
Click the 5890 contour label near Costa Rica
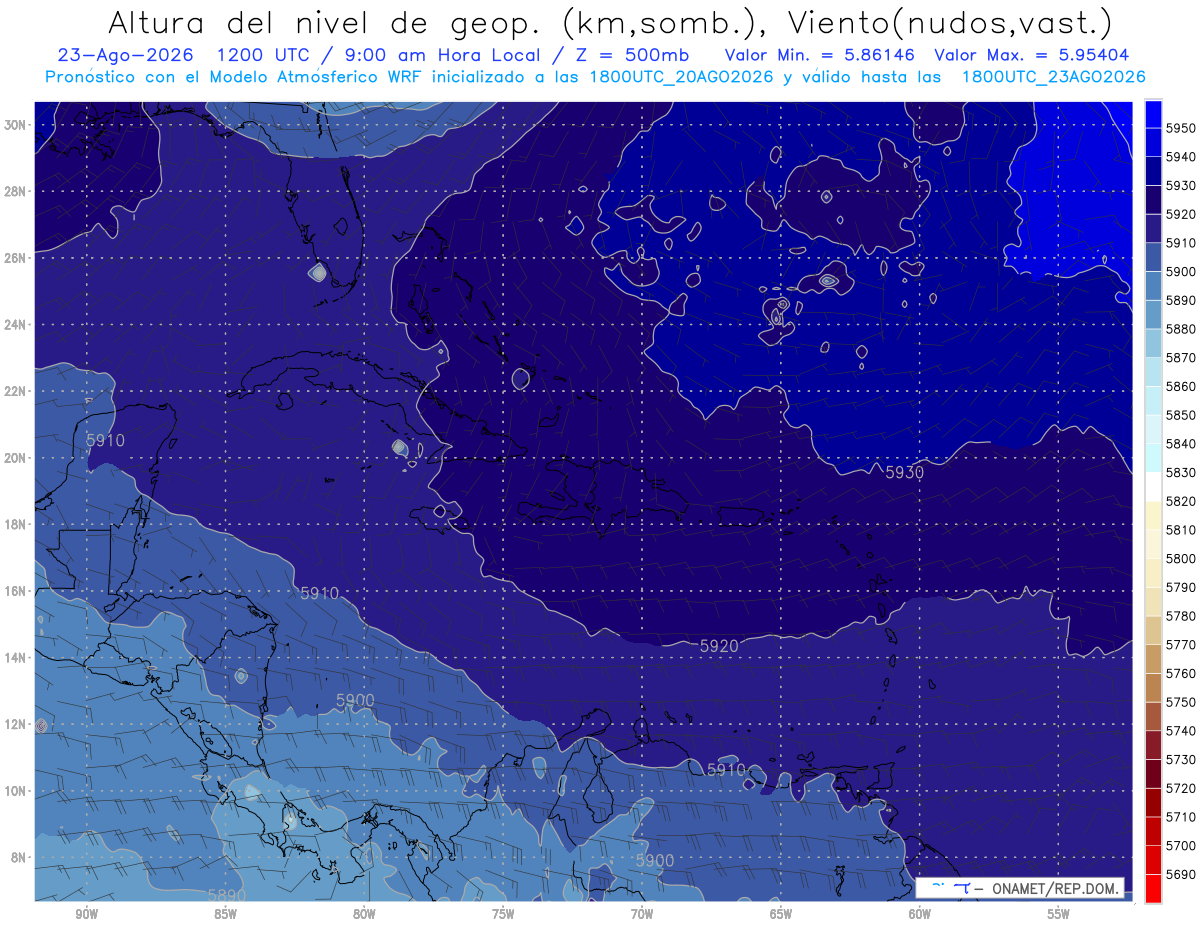pos(226,895)
